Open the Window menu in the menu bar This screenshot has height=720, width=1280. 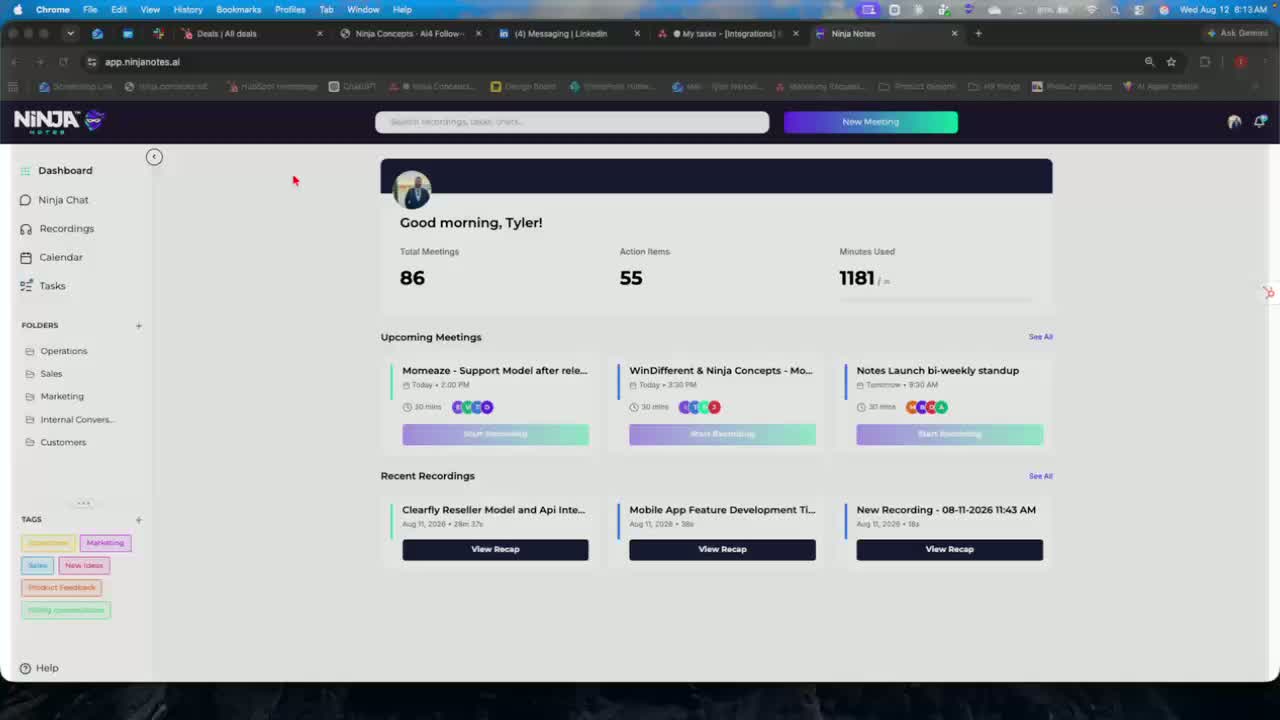click(363, 10)
